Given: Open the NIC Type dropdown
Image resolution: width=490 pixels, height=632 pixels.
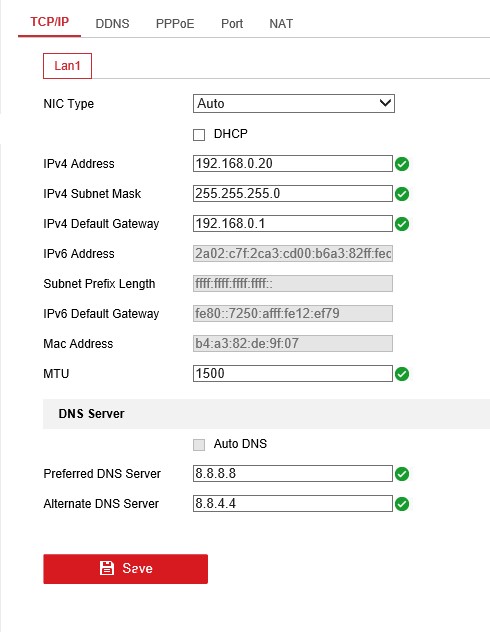Looking at the screenshot, I should coord(294,104).
